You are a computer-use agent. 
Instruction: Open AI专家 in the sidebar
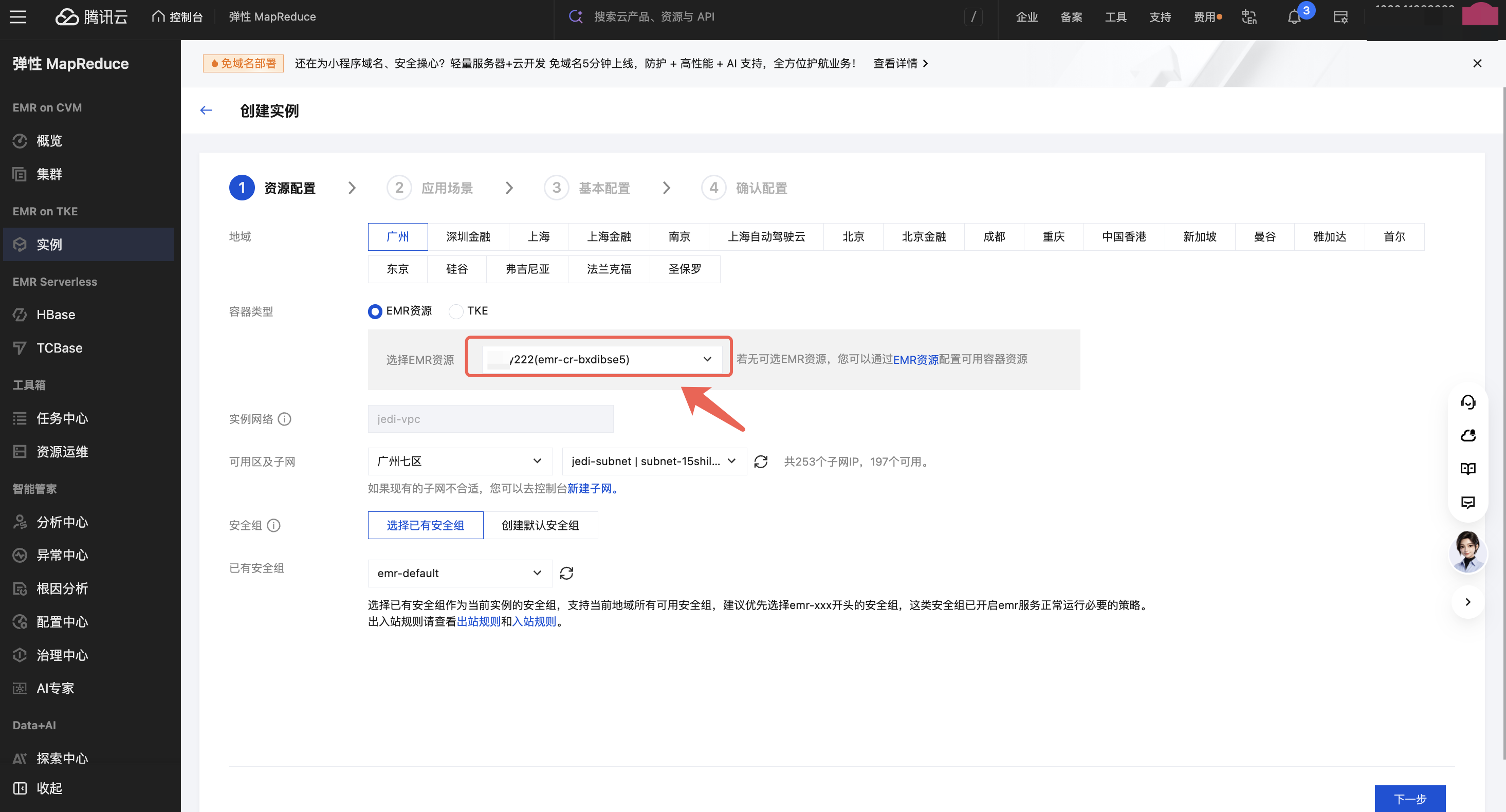click(88, 688)
